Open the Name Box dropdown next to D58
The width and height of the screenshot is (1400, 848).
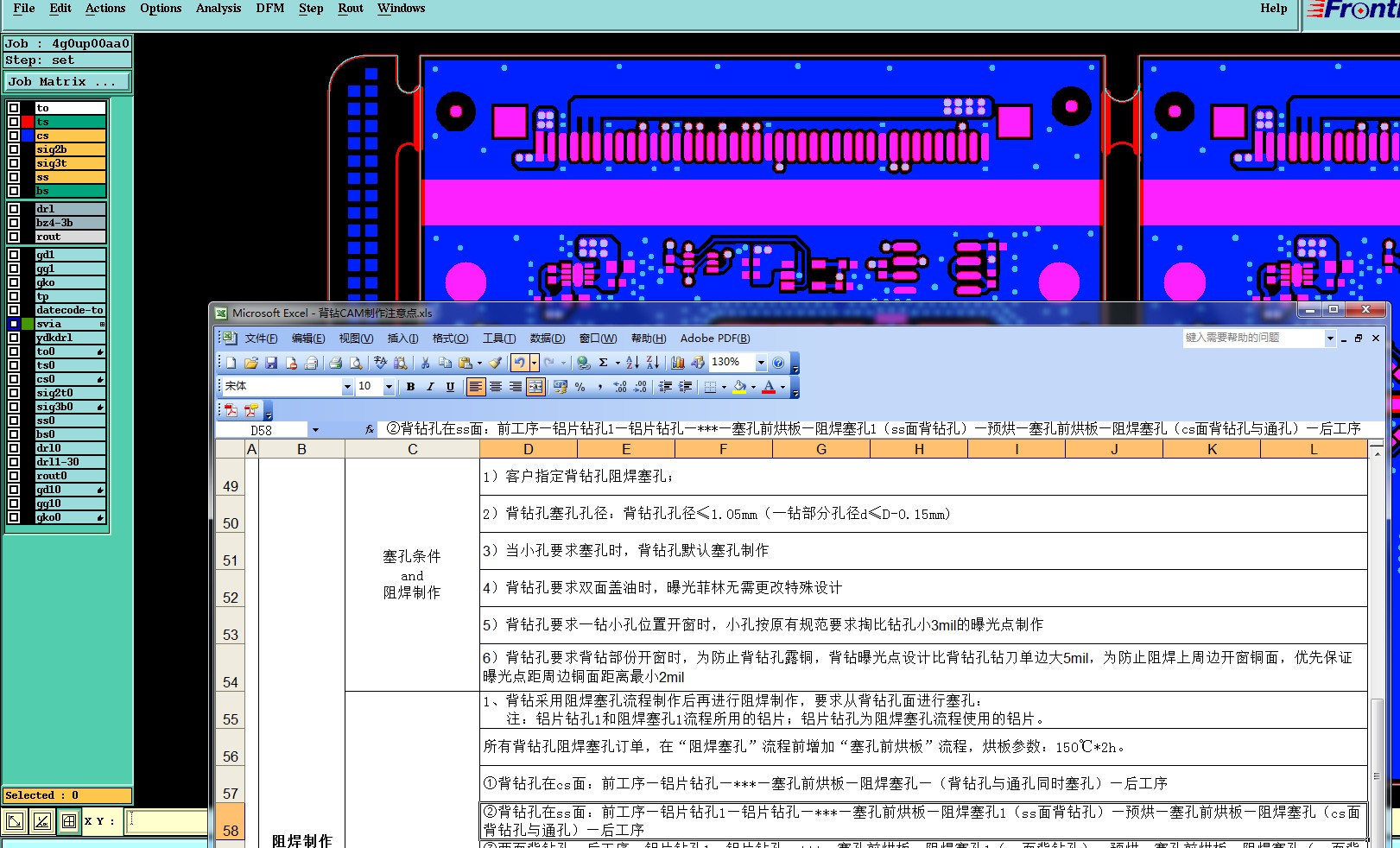click(315, 429)
